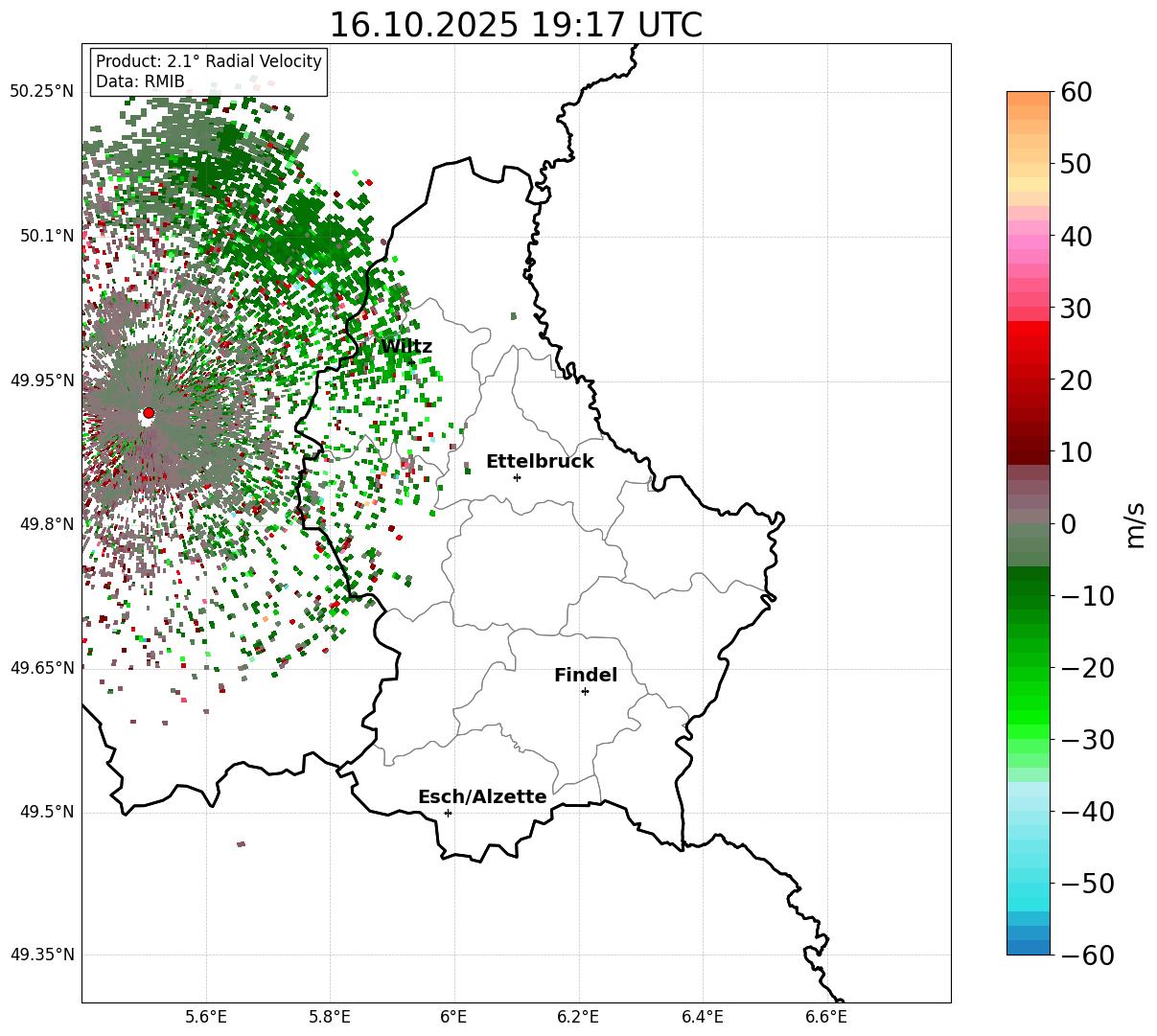Click the 5.6°E longitude label

click(206, 1017)
